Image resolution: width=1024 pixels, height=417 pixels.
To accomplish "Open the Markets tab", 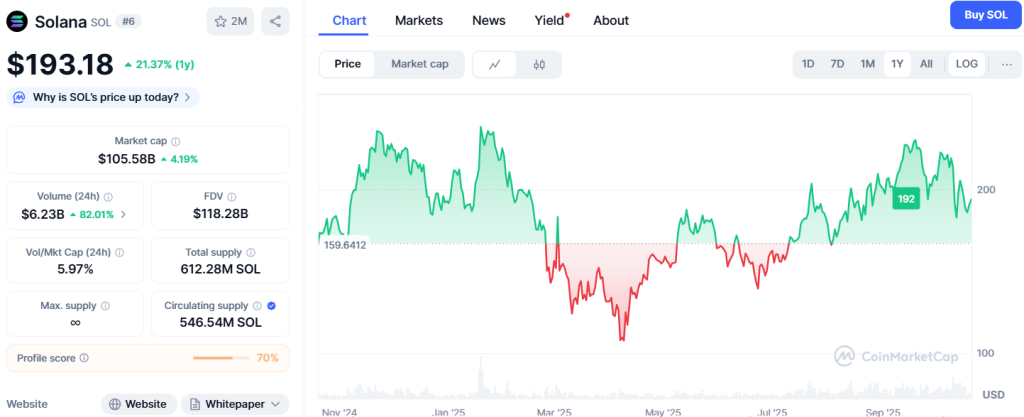I will (x=419, y=20).
